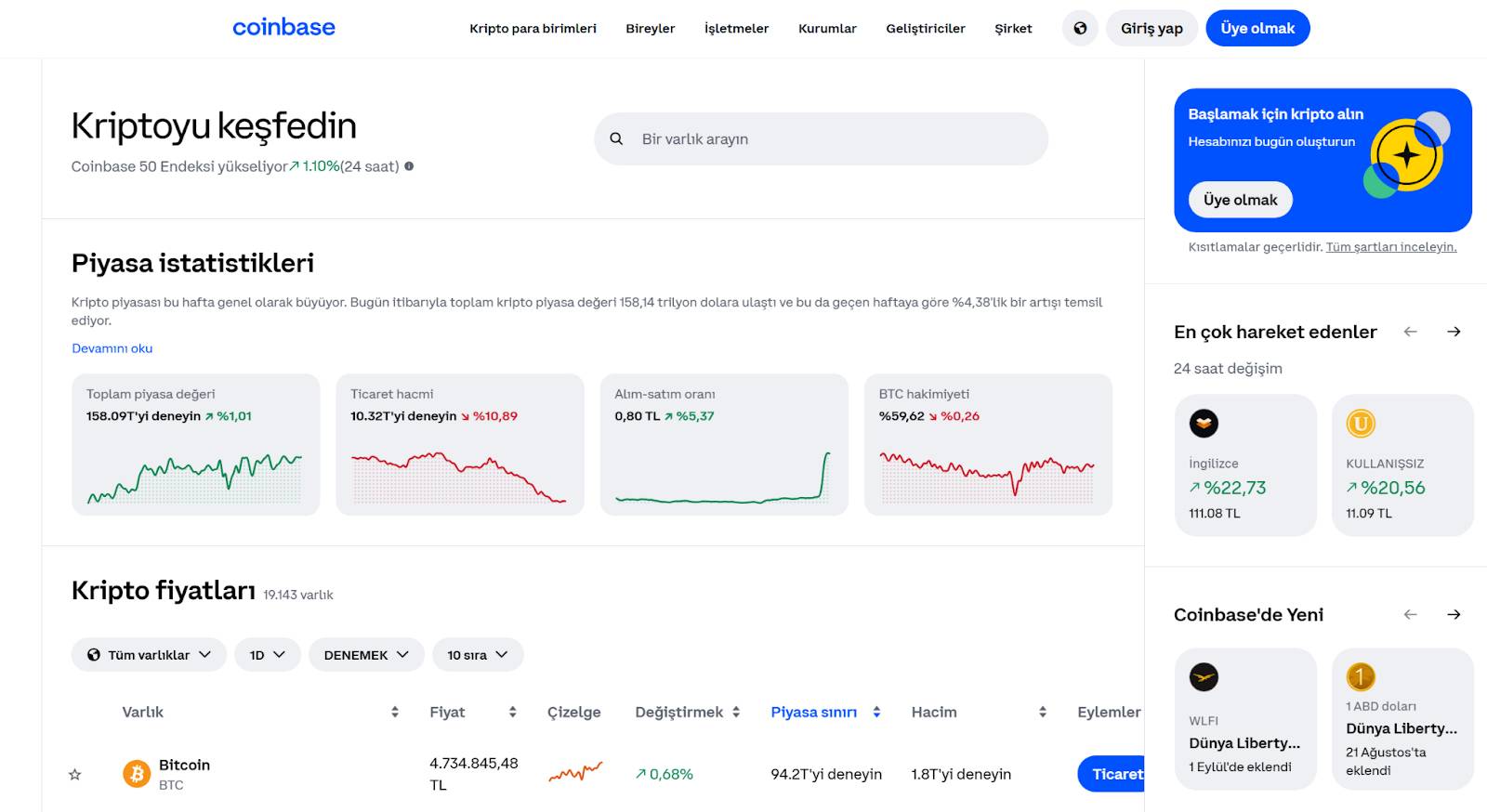Click the Bitcoin orange coin icon
Viewport: 1487px width, 812px height.
[x=137, y=773]
